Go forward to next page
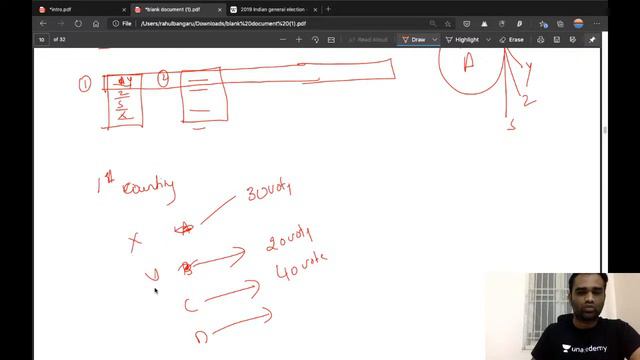The height and width of the screenshot is (360, 640). tap(60, 24)
